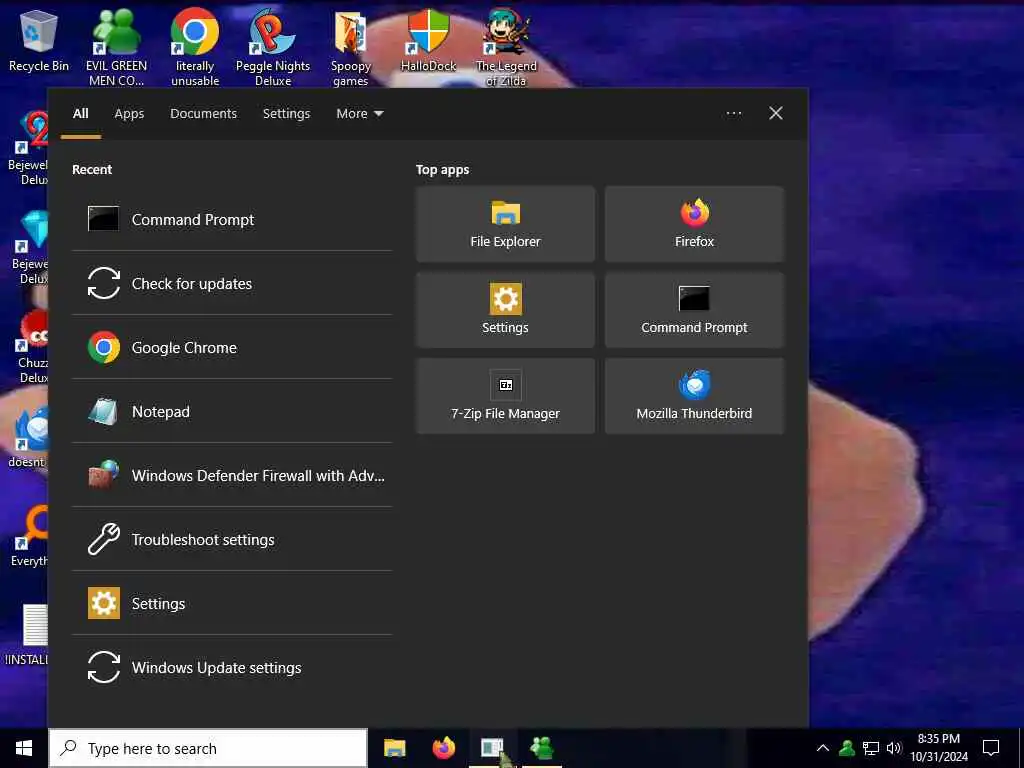Viewport: 1024px width, 768px height.
Task: Open Command Prompt top app tile
Action: (x=694, y=310)
